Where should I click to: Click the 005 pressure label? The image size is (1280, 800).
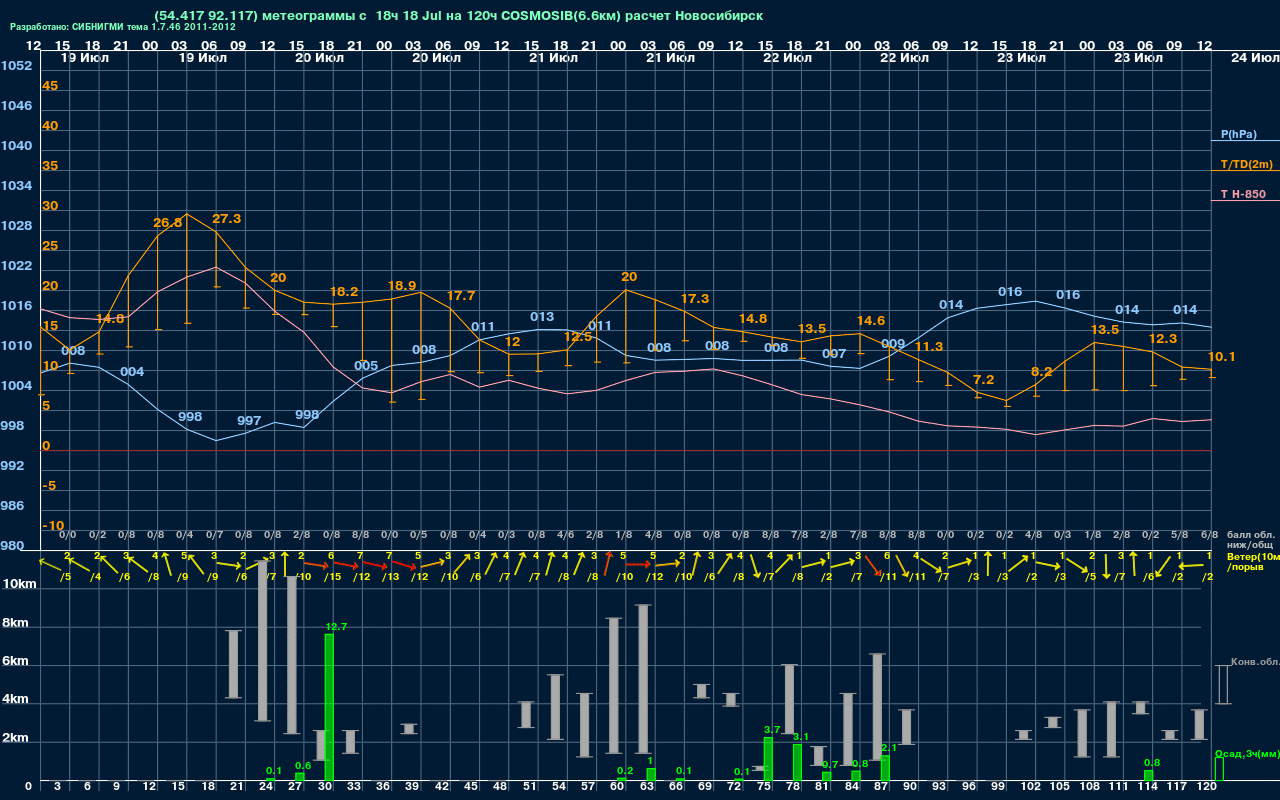pos(366,365)
